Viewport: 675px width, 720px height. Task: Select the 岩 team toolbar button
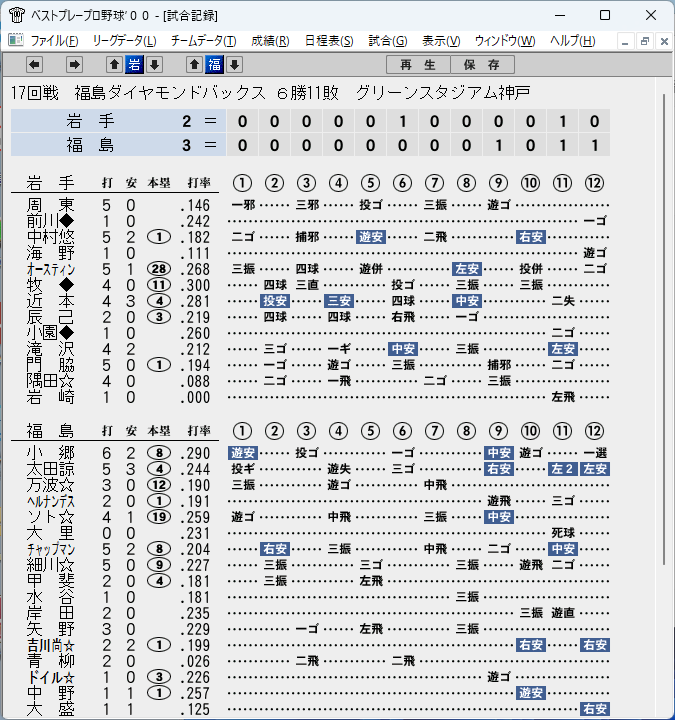[134, 65]
